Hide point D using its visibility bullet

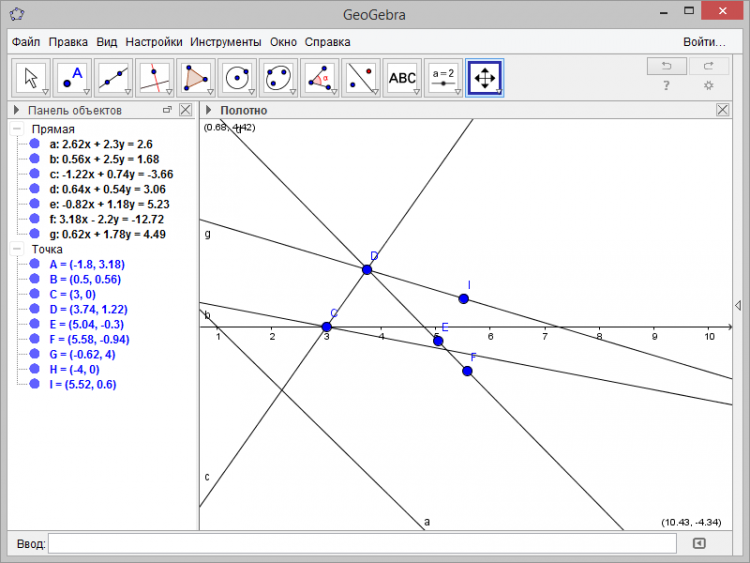[35, 309]
